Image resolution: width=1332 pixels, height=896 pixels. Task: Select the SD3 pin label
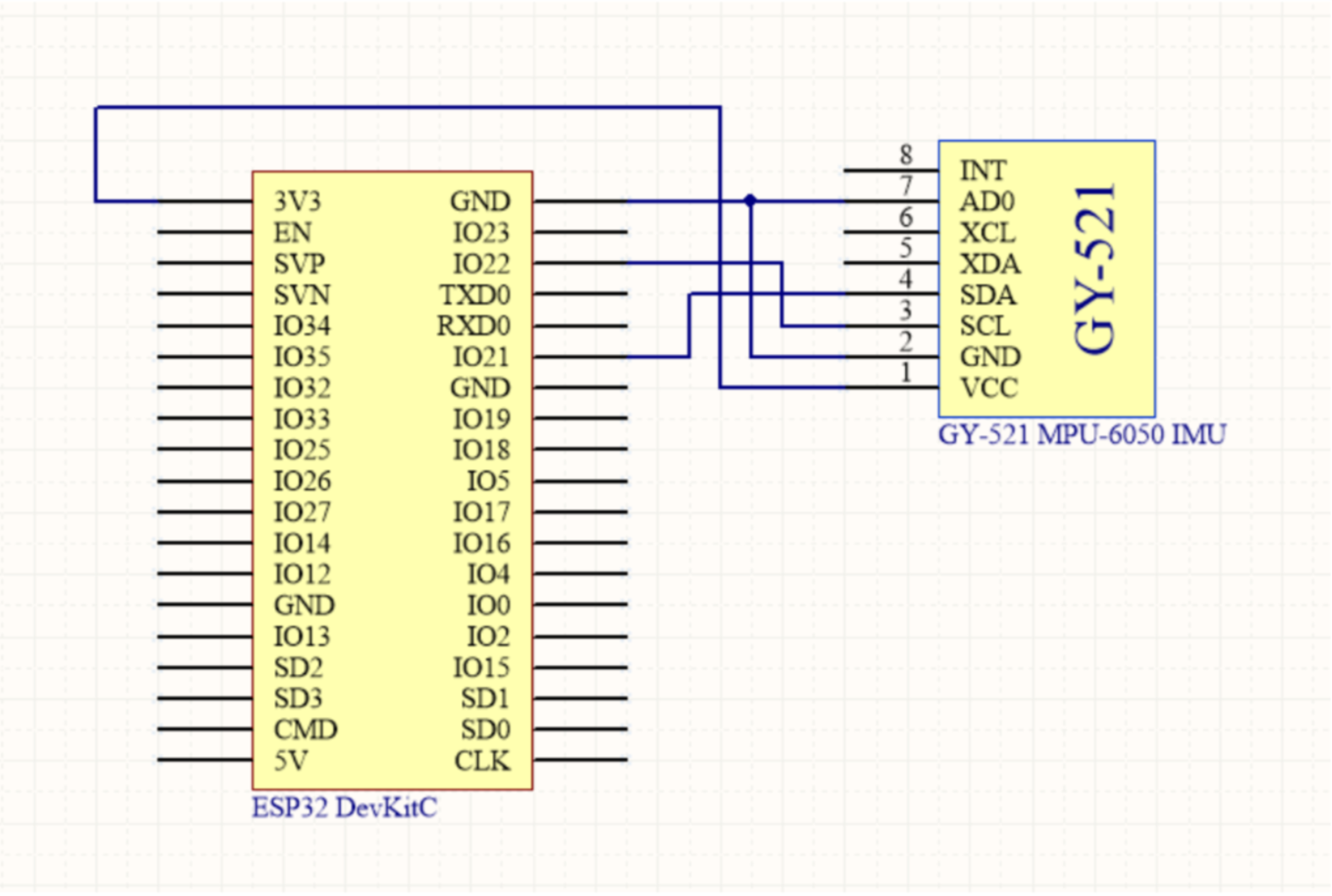pyautogui.click(x=298, y=698)
